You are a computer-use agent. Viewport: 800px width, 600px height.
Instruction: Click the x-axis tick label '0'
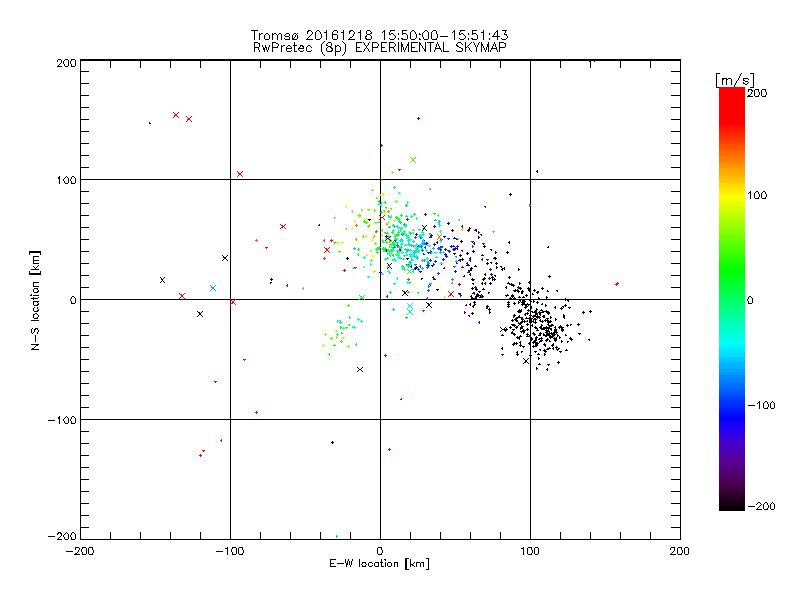pos(380,551)
